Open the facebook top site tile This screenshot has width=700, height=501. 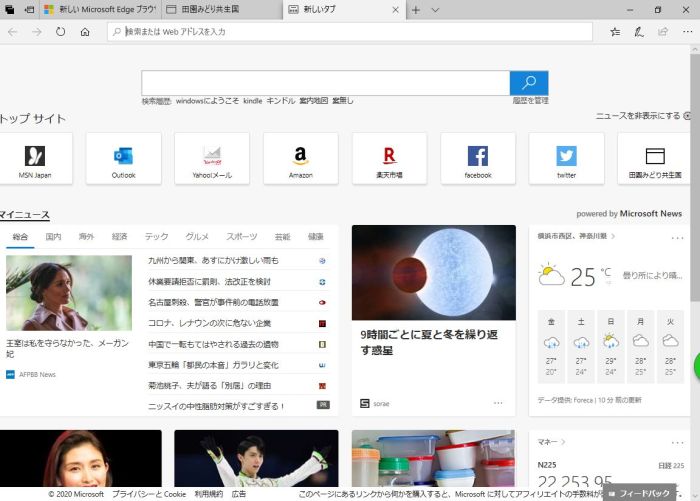tap(477, 158)
